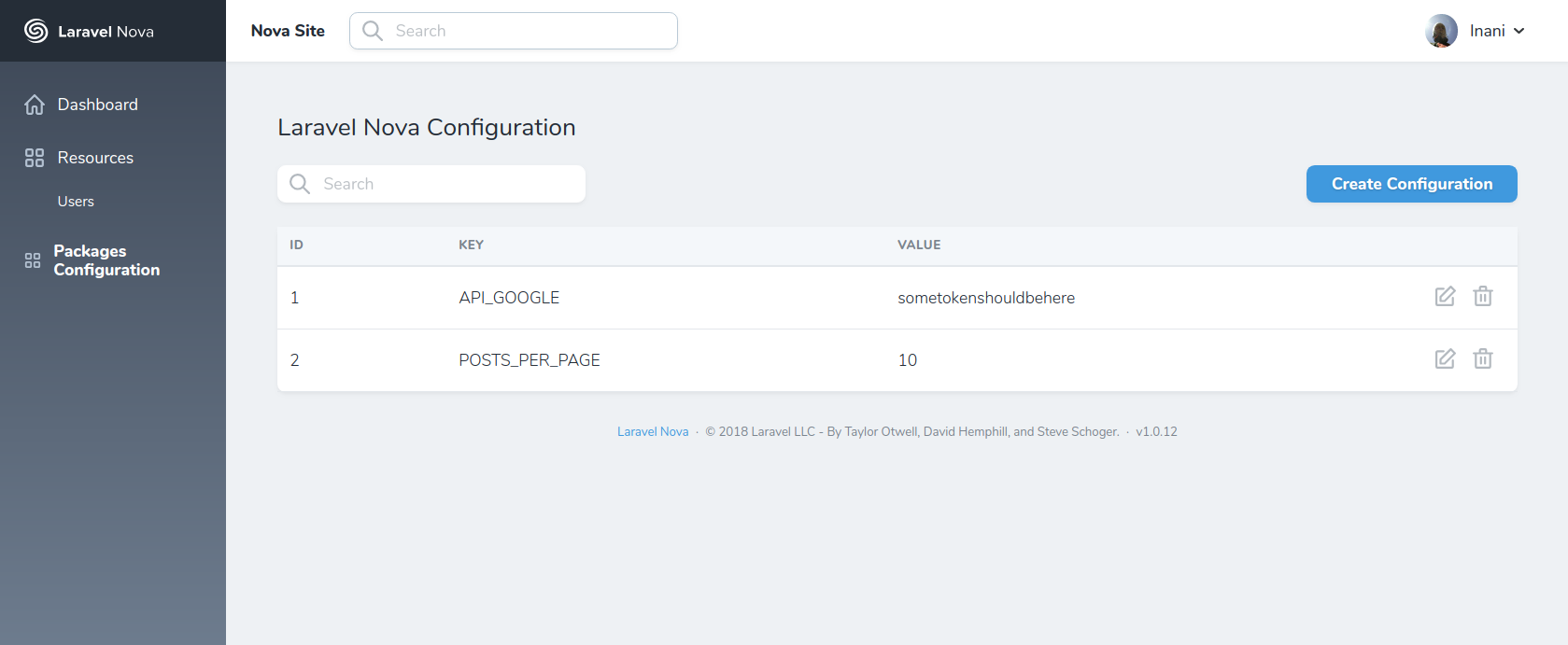The image size is (1568, 645).
Task: Select Packages Configuration in sidebar
Action: (106, 260)
